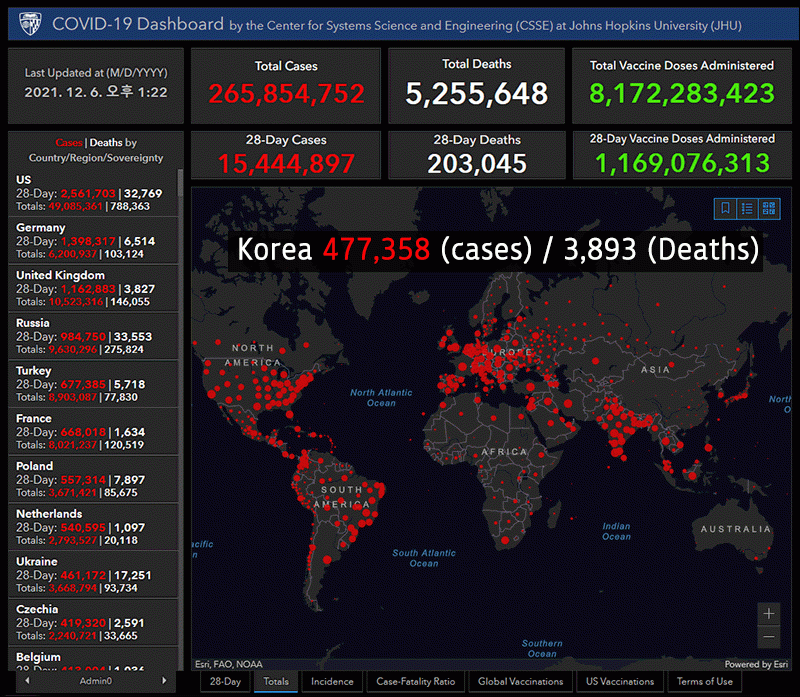Select Ukraine in the country list
Viewport: 800px width, 697px height.
[x=93, y=575]
